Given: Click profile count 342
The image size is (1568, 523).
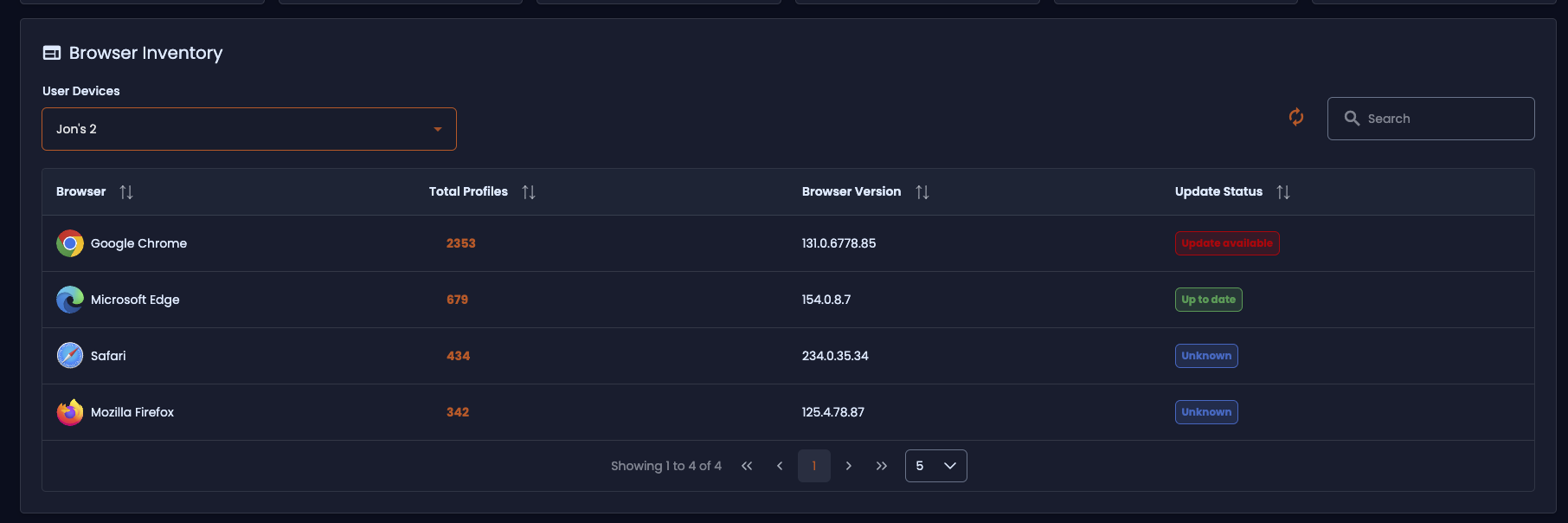Looking at the screenshot, I should [458, 412].
